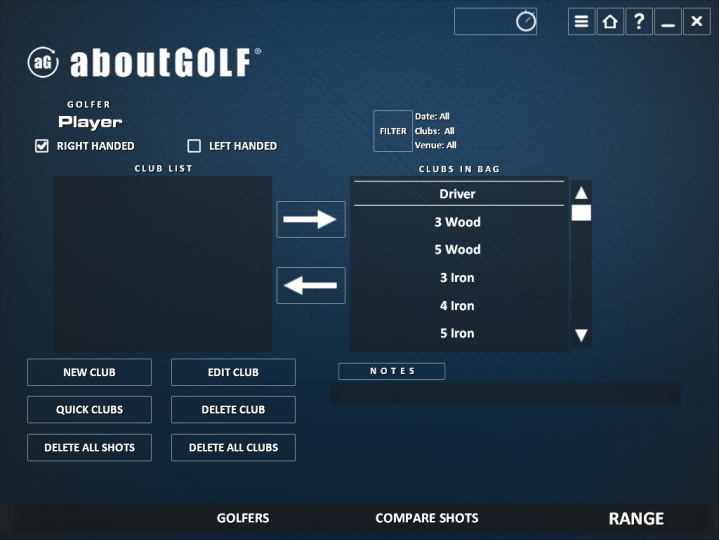This screenshot has width=719, height=540.
Task: Enable the Left Handed checkbox
Action: point(194,146)
